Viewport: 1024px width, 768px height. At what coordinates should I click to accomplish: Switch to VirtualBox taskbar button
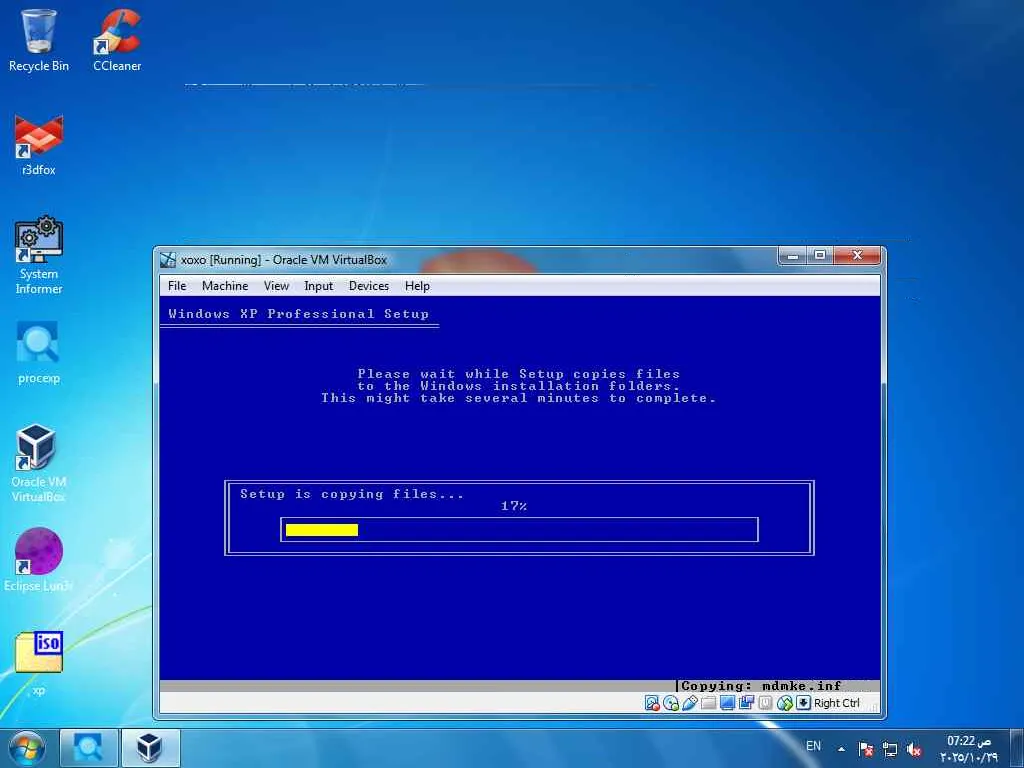[x=150, y=748]
